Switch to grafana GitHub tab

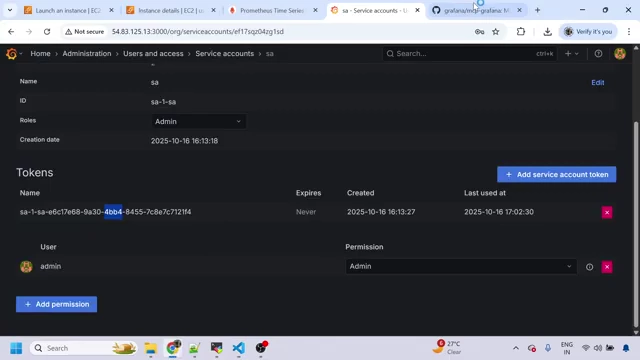tap(477, 11)
